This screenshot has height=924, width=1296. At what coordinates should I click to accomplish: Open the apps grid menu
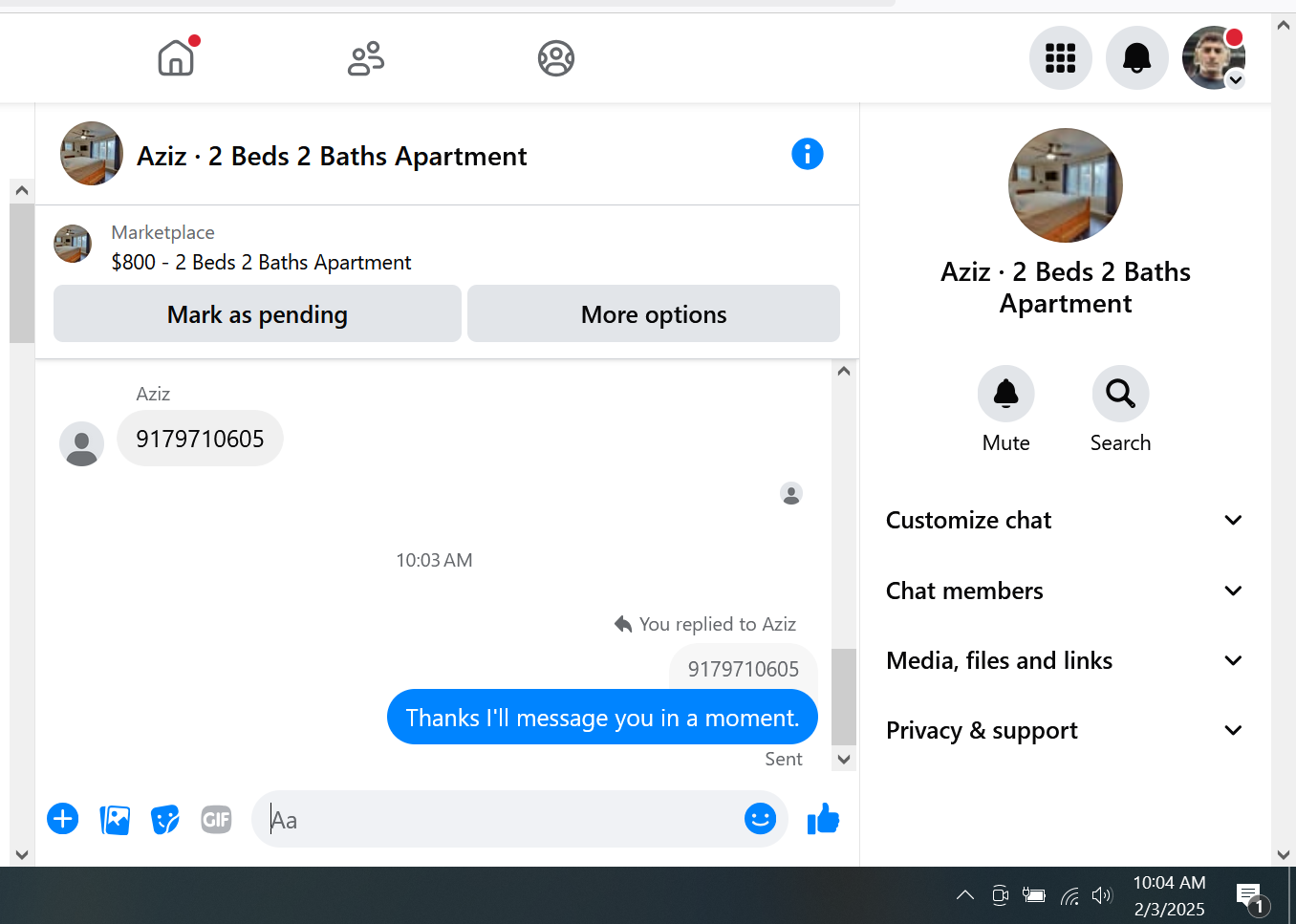coord(1060,58)
